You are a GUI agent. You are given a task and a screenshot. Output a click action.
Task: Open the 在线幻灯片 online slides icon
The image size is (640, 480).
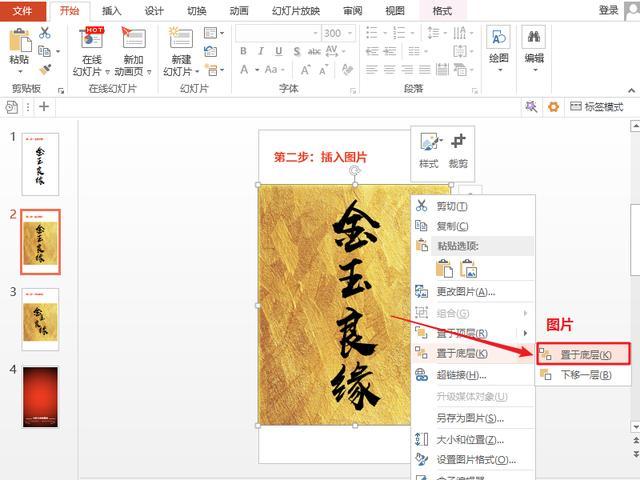click(x=92, y=39)
